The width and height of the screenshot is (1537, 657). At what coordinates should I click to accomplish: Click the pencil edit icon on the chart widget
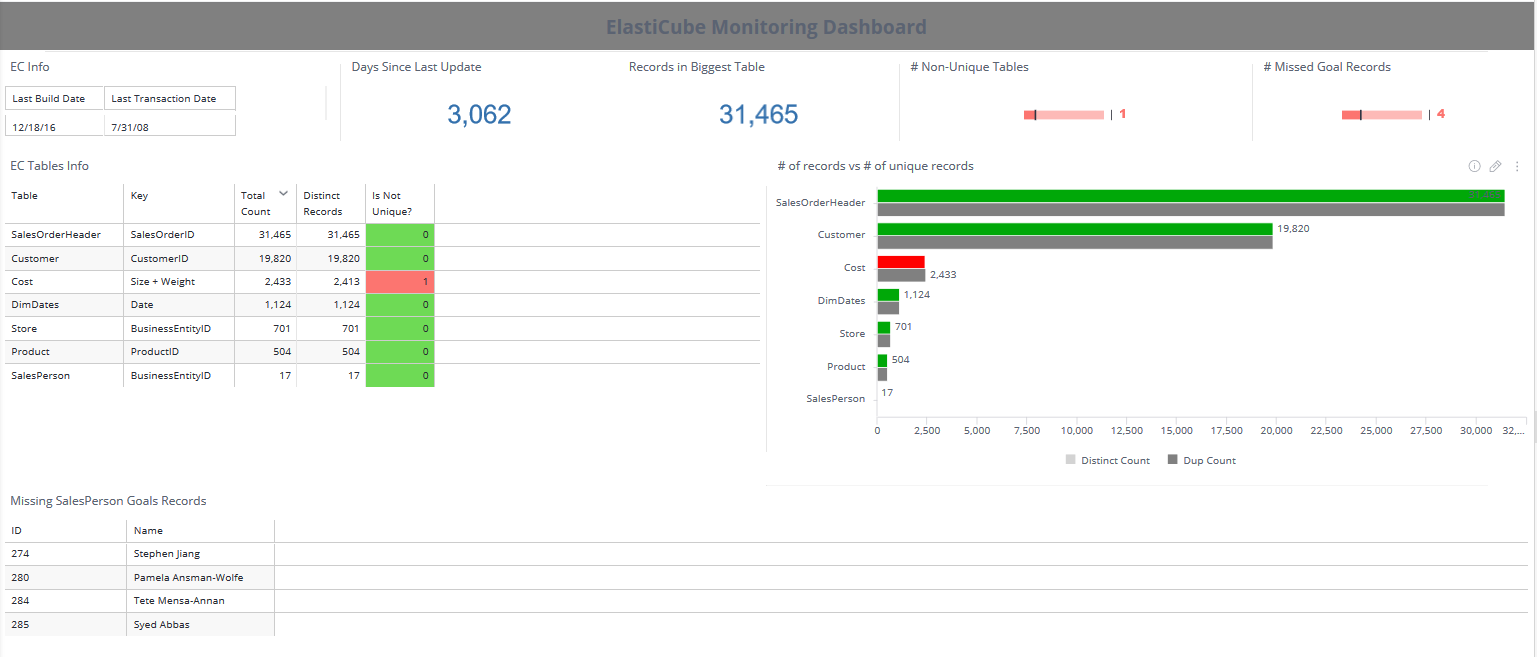coord(1495,166)
